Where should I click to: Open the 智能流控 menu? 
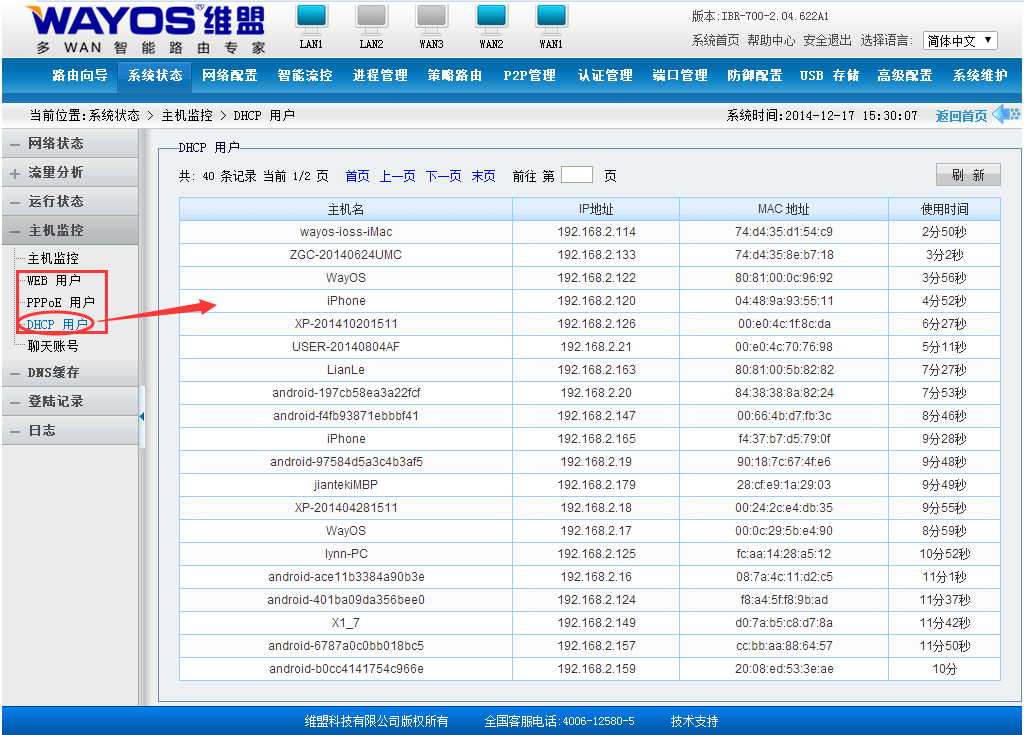304,75
